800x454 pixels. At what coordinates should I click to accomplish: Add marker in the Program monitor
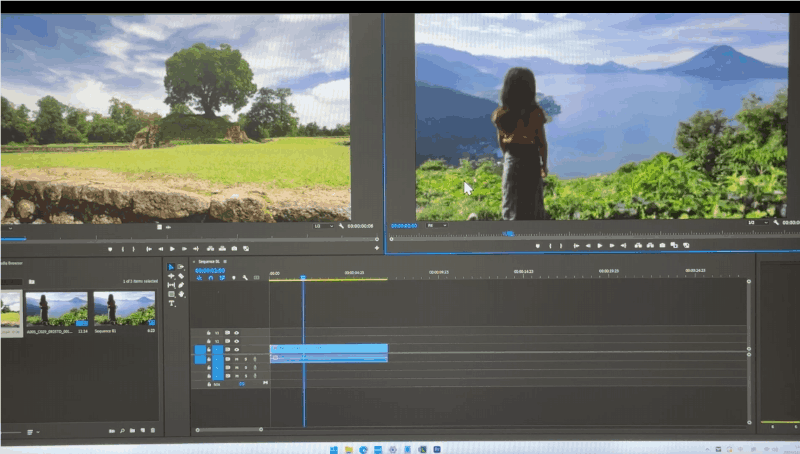point(537,246)
